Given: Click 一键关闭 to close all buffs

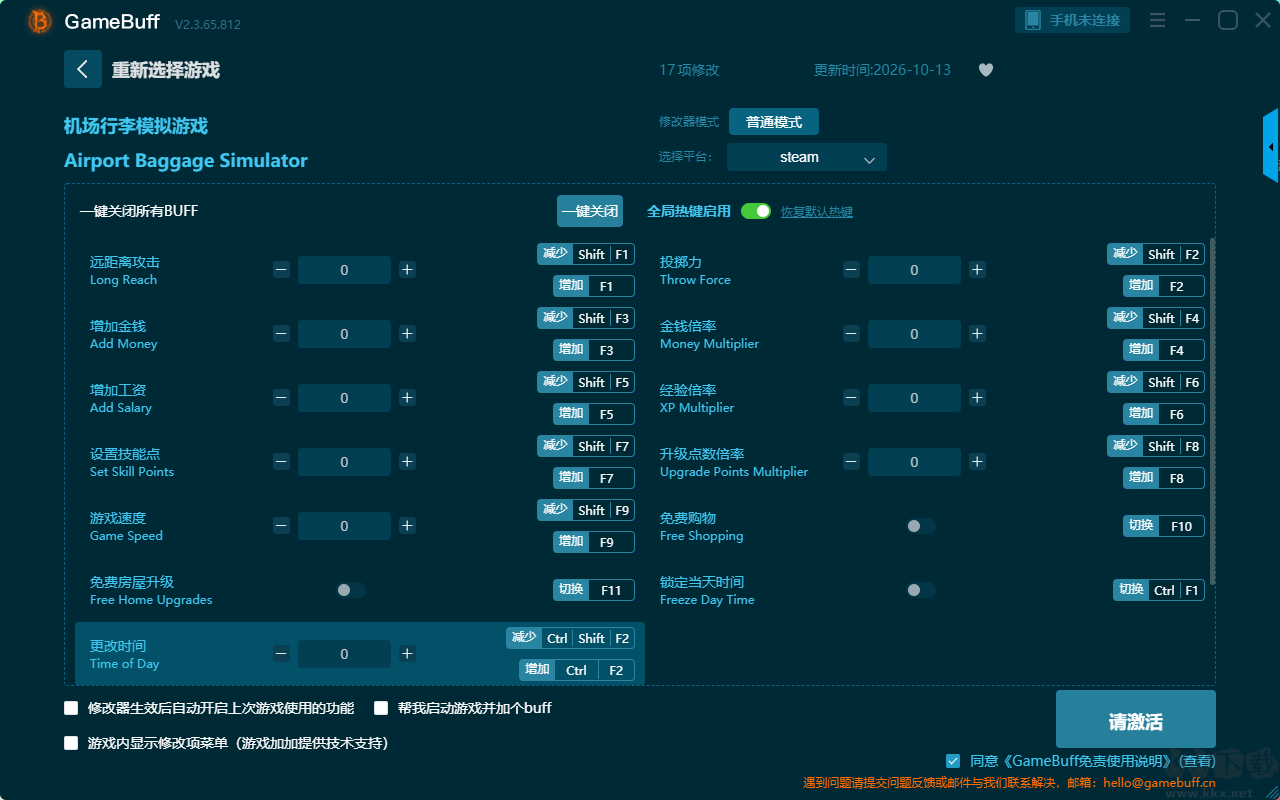Looking at the screenshot, I should point(590,211).
